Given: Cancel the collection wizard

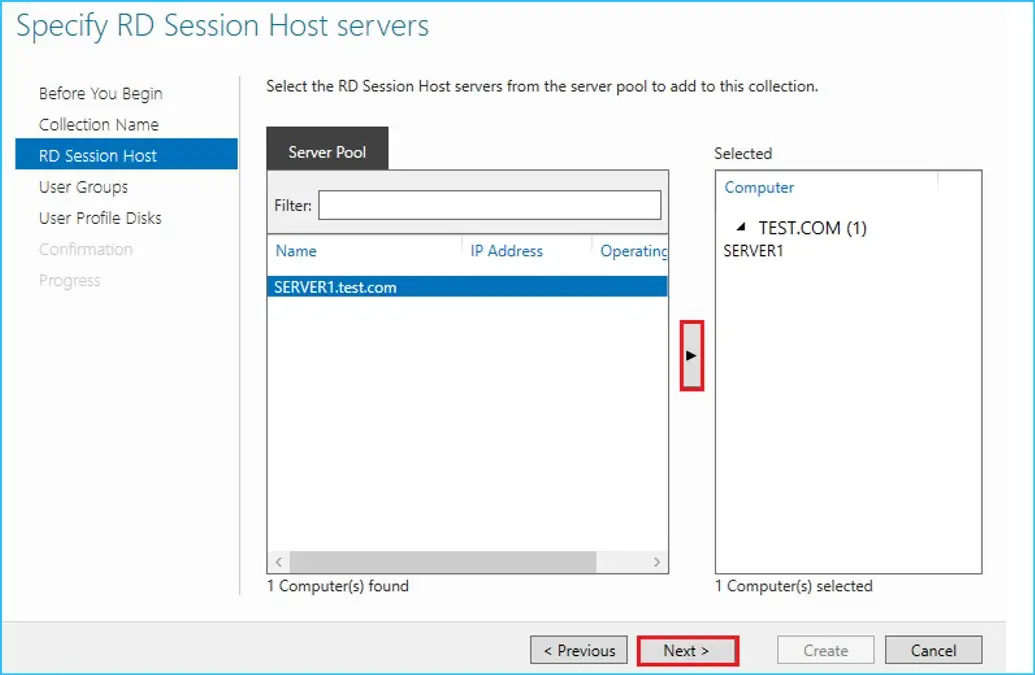Looking at the screenshot, I should coord(933,650).
